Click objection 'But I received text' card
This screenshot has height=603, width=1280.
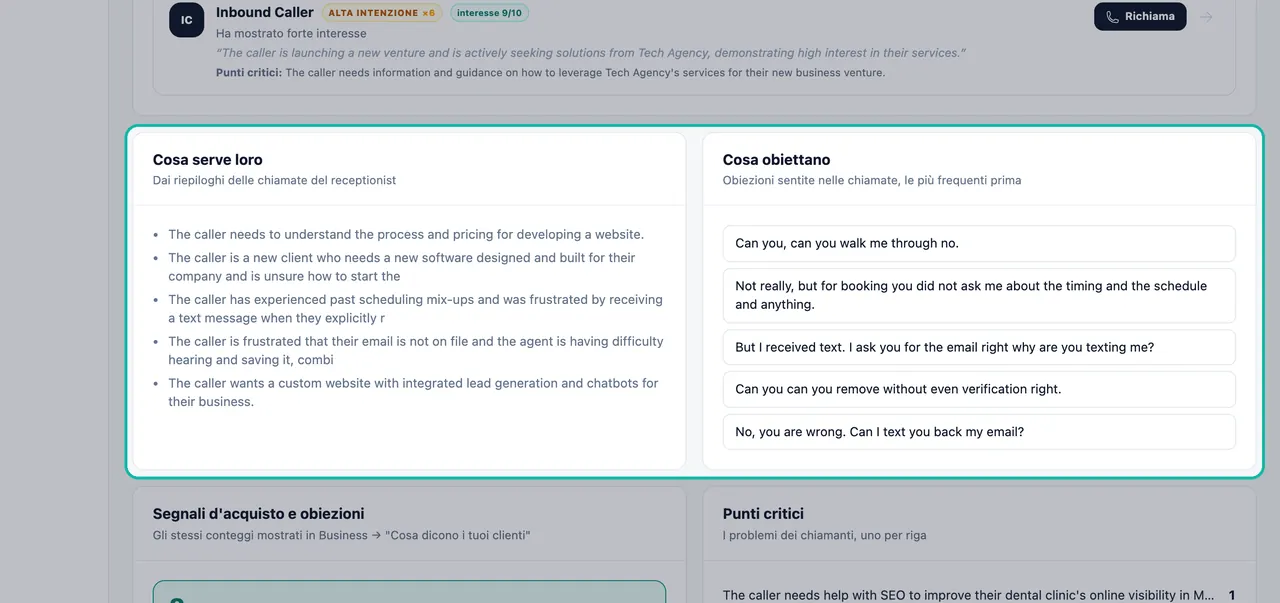pyautogui.click(x=979, y=347)
